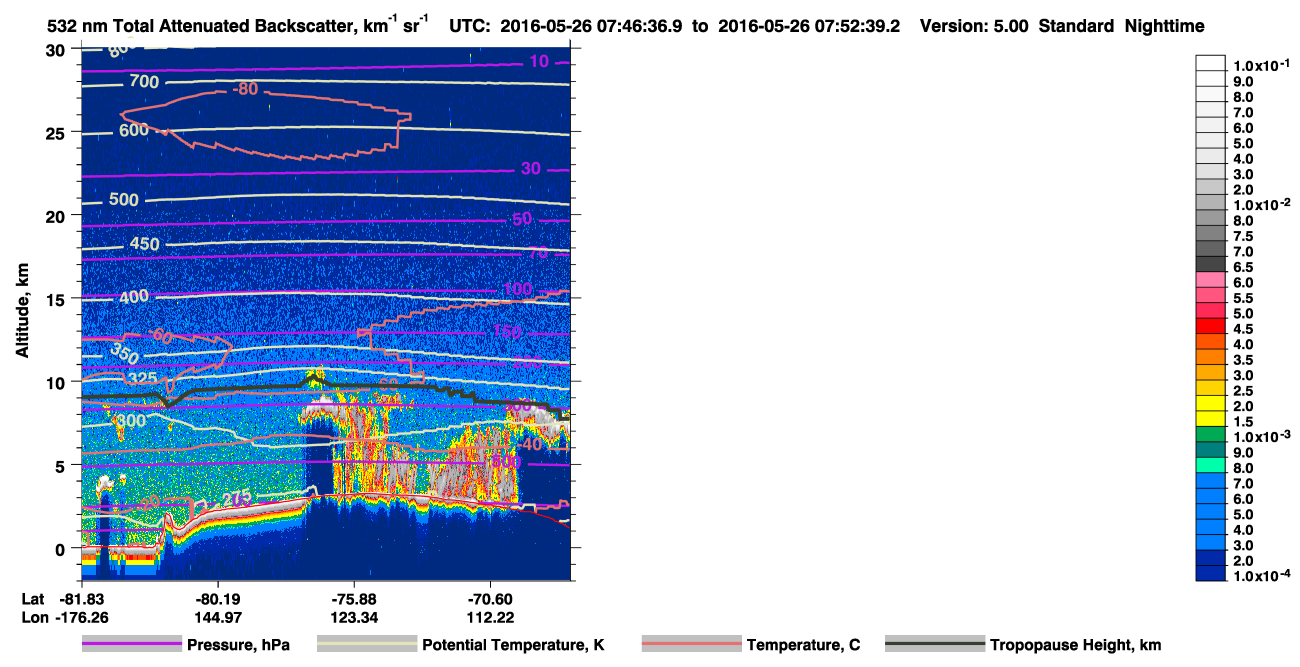Screen dimensions: 1300x667
Task: Click the color bar label 5.5
Action: pos(1243,297)
